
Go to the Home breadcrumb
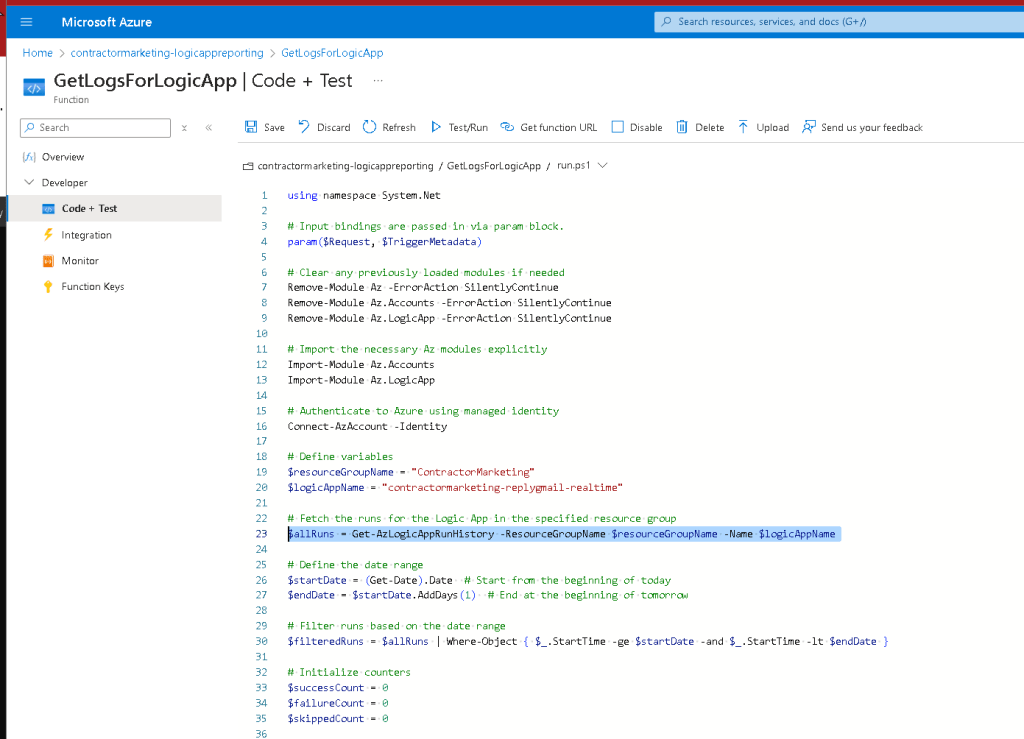pos(37,53)
